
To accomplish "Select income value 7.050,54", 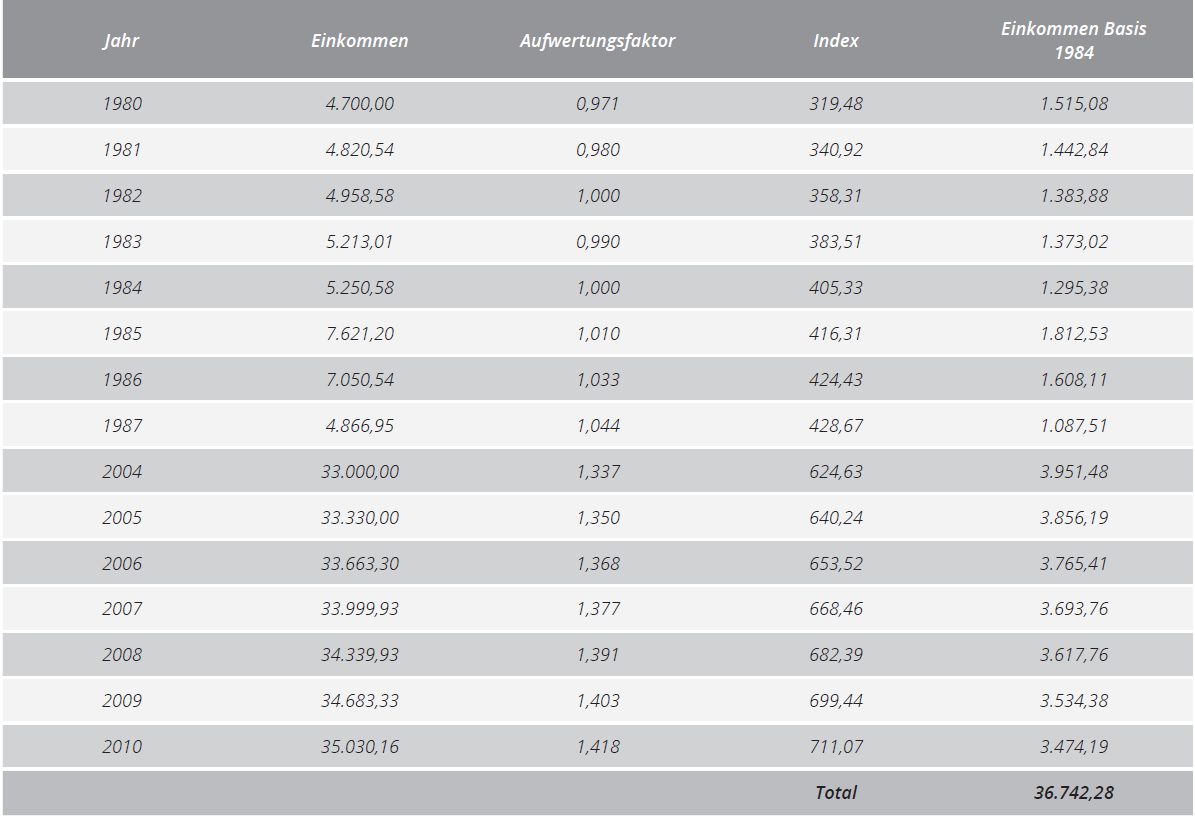I will [x=360, y=380].
